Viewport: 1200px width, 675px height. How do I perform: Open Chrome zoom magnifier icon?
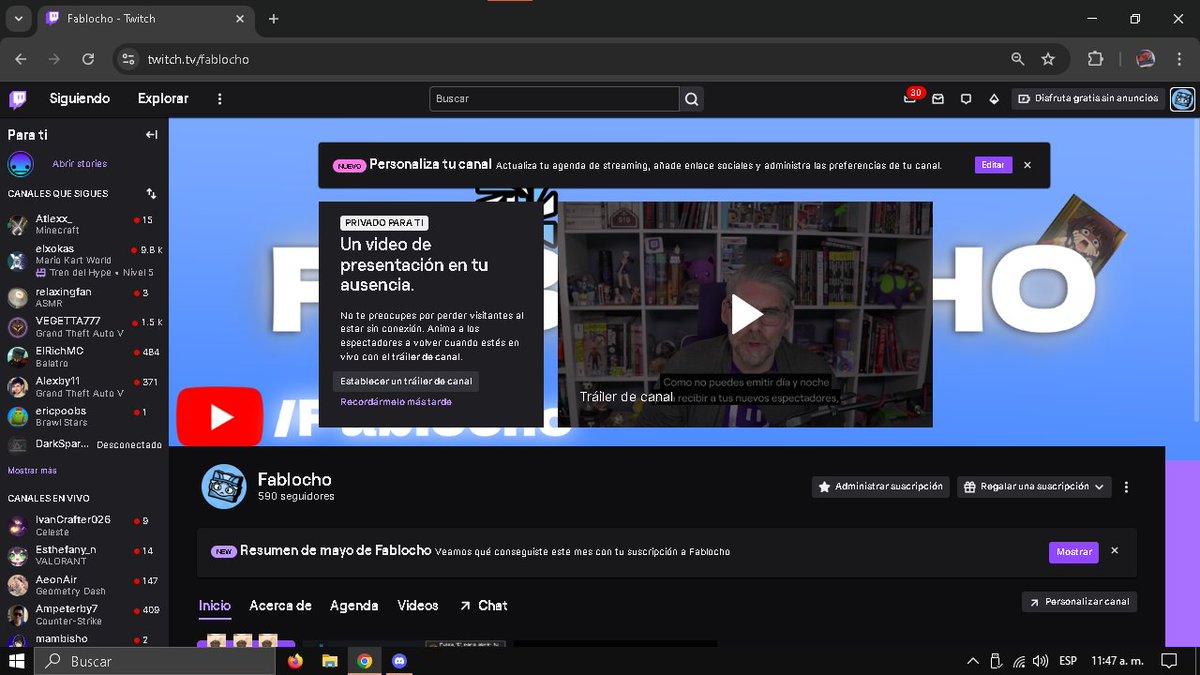click(1018, 59)
